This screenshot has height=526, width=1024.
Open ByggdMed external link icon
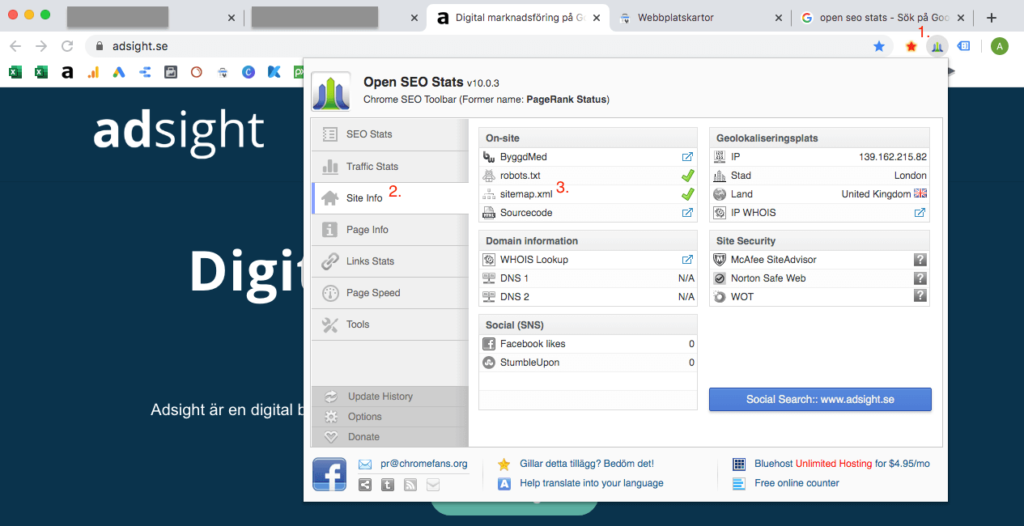(687, 157)
